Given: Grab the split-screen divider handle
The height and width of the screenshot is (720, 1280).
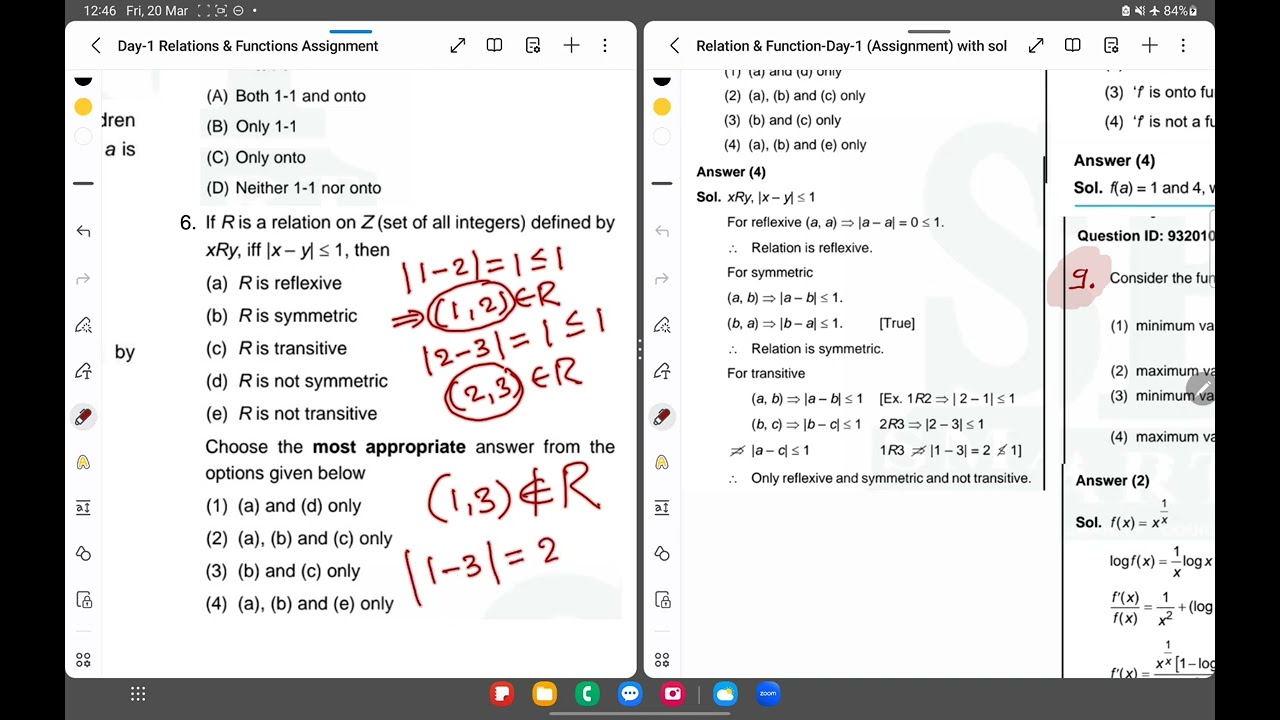Looking at the screenshot, I should click(640, 350).
